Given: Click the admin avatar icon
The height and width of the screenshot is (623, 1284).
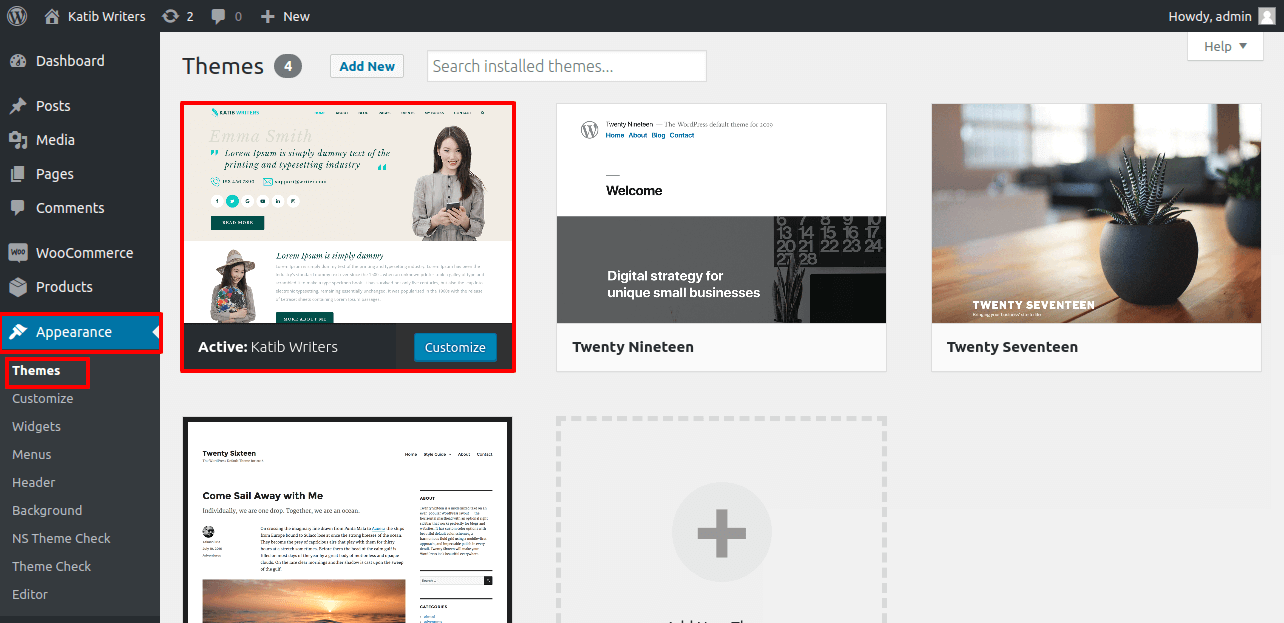Looking at the screenshot, I should (1267, 16).
